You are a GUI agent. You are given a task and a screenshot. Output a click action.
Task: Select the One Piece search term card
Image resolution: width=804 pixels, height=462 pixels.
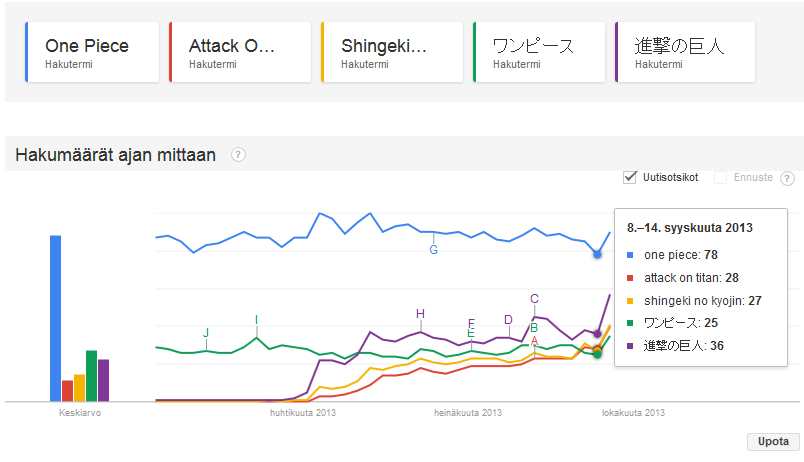click(x=92, y=52)
